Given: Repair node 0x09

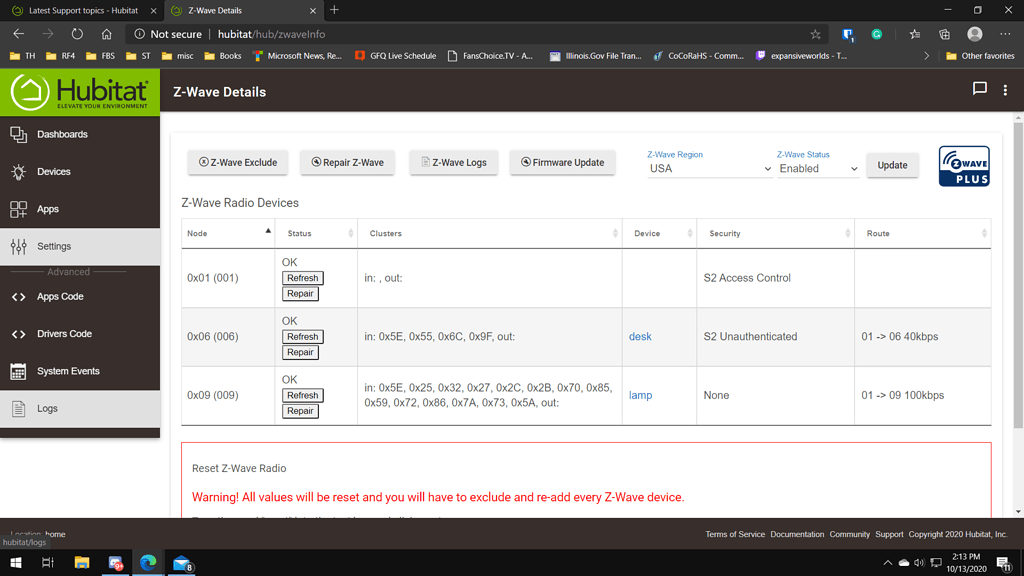Looking at the screenshot, I should pos(300,411).
